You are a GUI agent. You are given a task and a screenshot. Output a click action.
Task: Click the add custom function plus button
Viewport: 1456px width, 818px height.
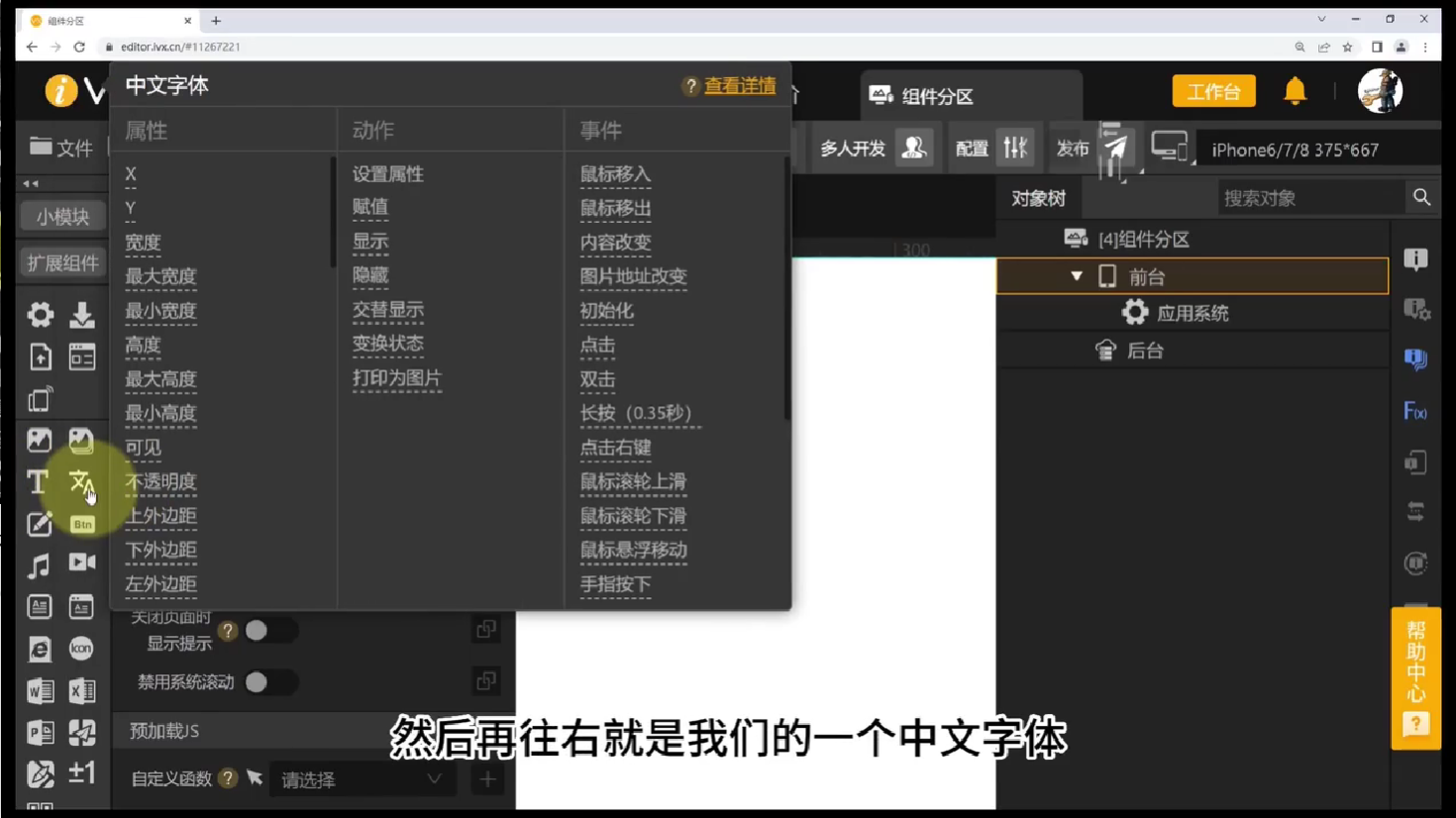487,779
